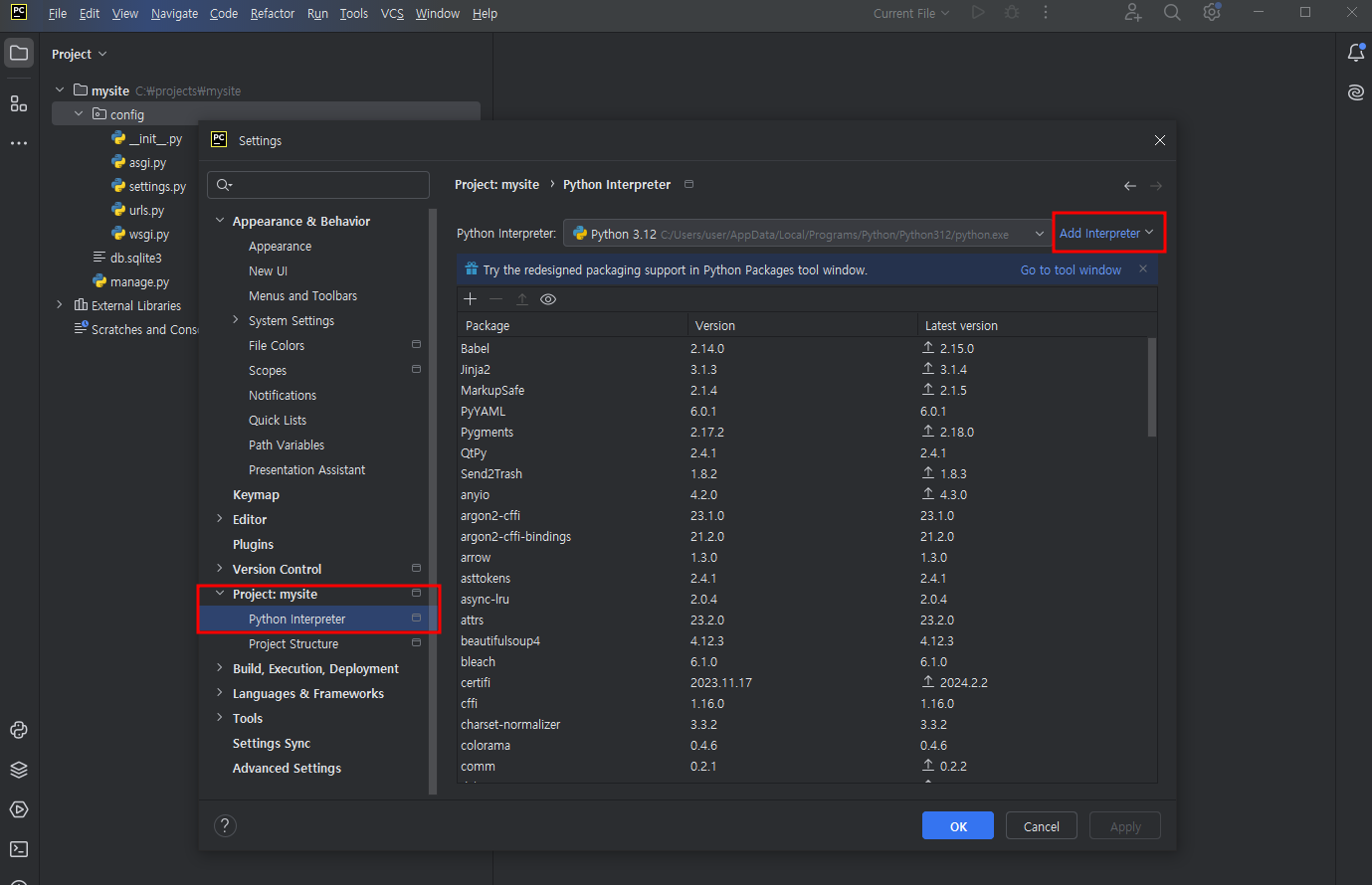Select manage.py in project tree

(130, 282)
